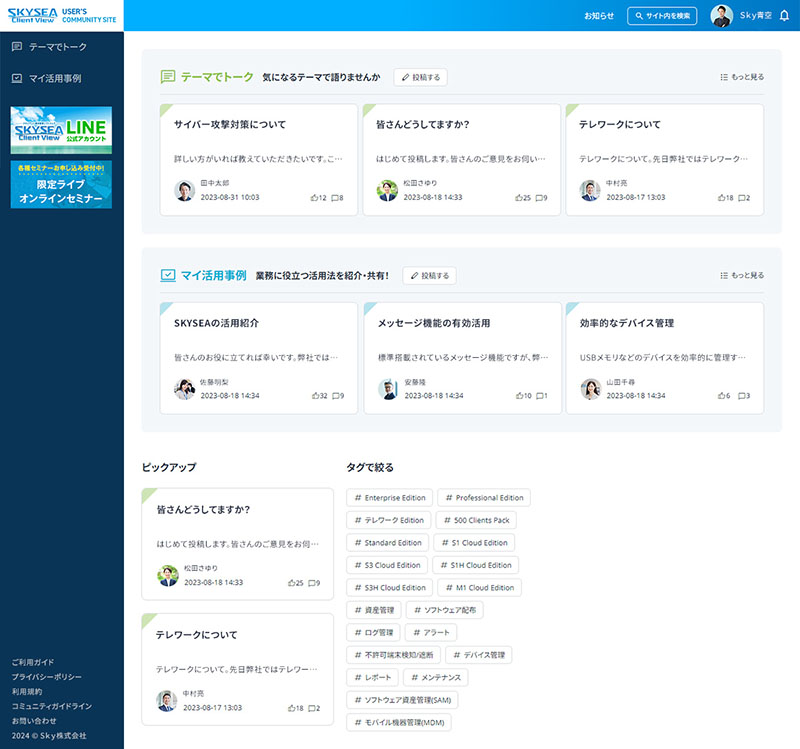Filter by the 資産管理 tag

[374, 610]
